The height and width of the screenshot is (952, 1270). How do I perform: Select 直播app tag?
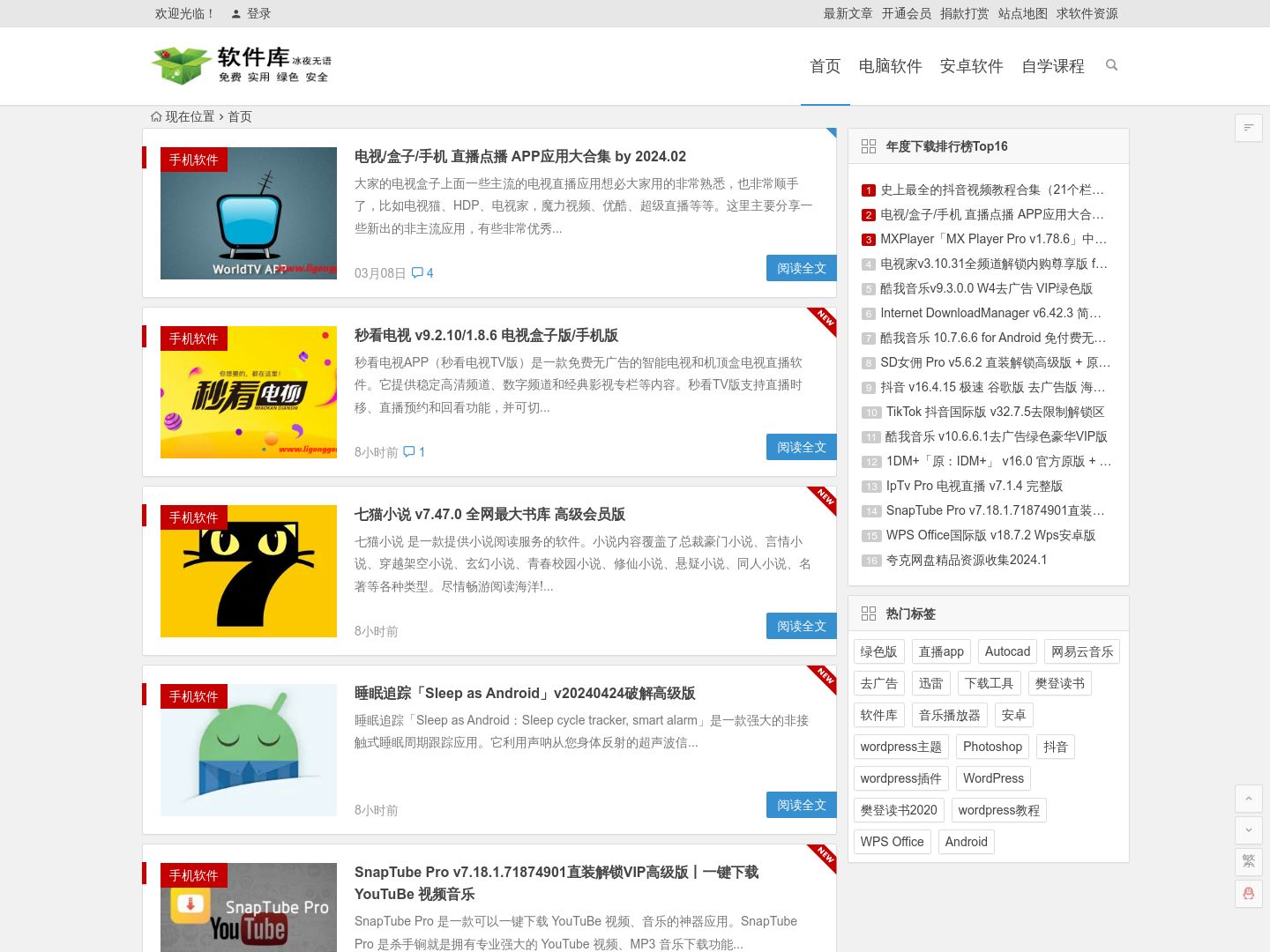[x=941, y=651]
